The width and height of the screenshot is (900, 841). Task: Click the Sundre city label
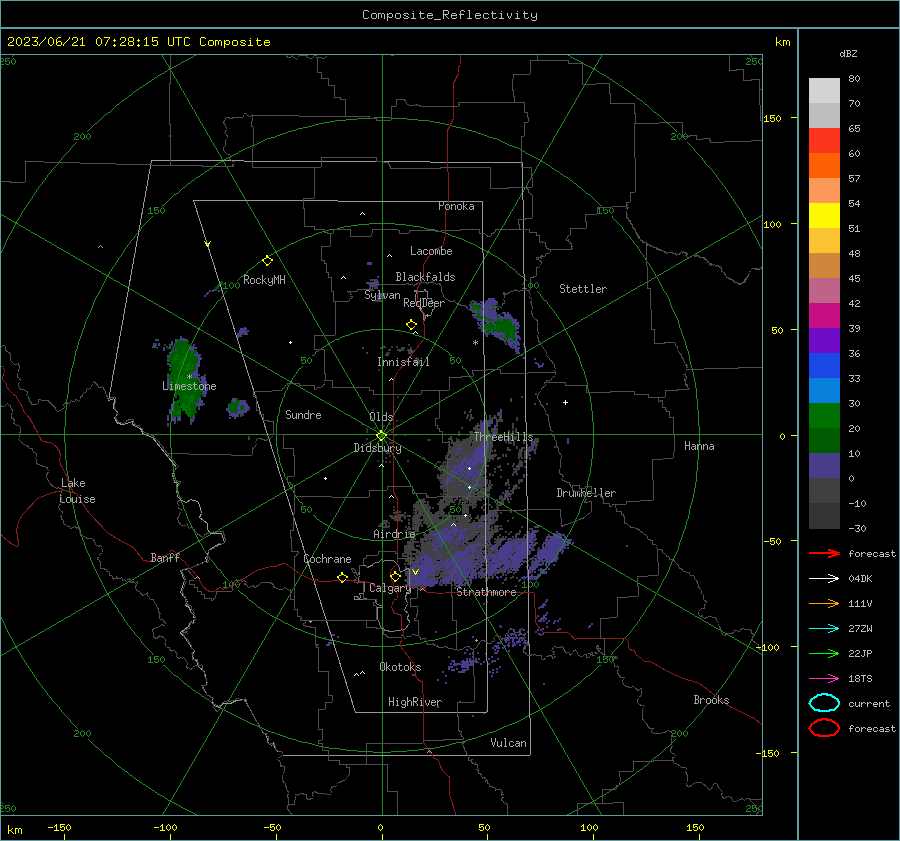303,414
